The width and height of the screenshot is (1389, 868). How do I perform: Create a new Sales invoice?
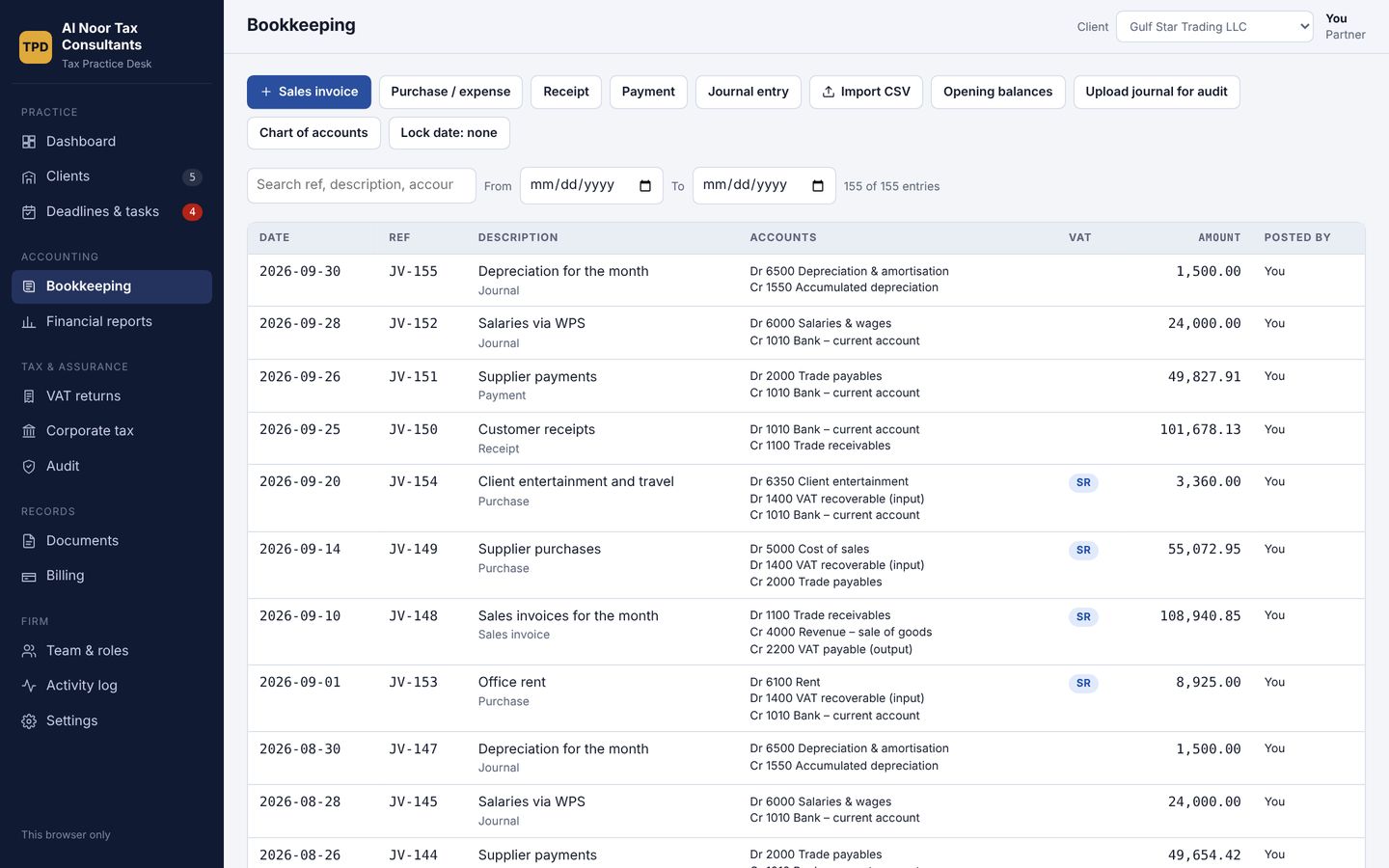309,92
